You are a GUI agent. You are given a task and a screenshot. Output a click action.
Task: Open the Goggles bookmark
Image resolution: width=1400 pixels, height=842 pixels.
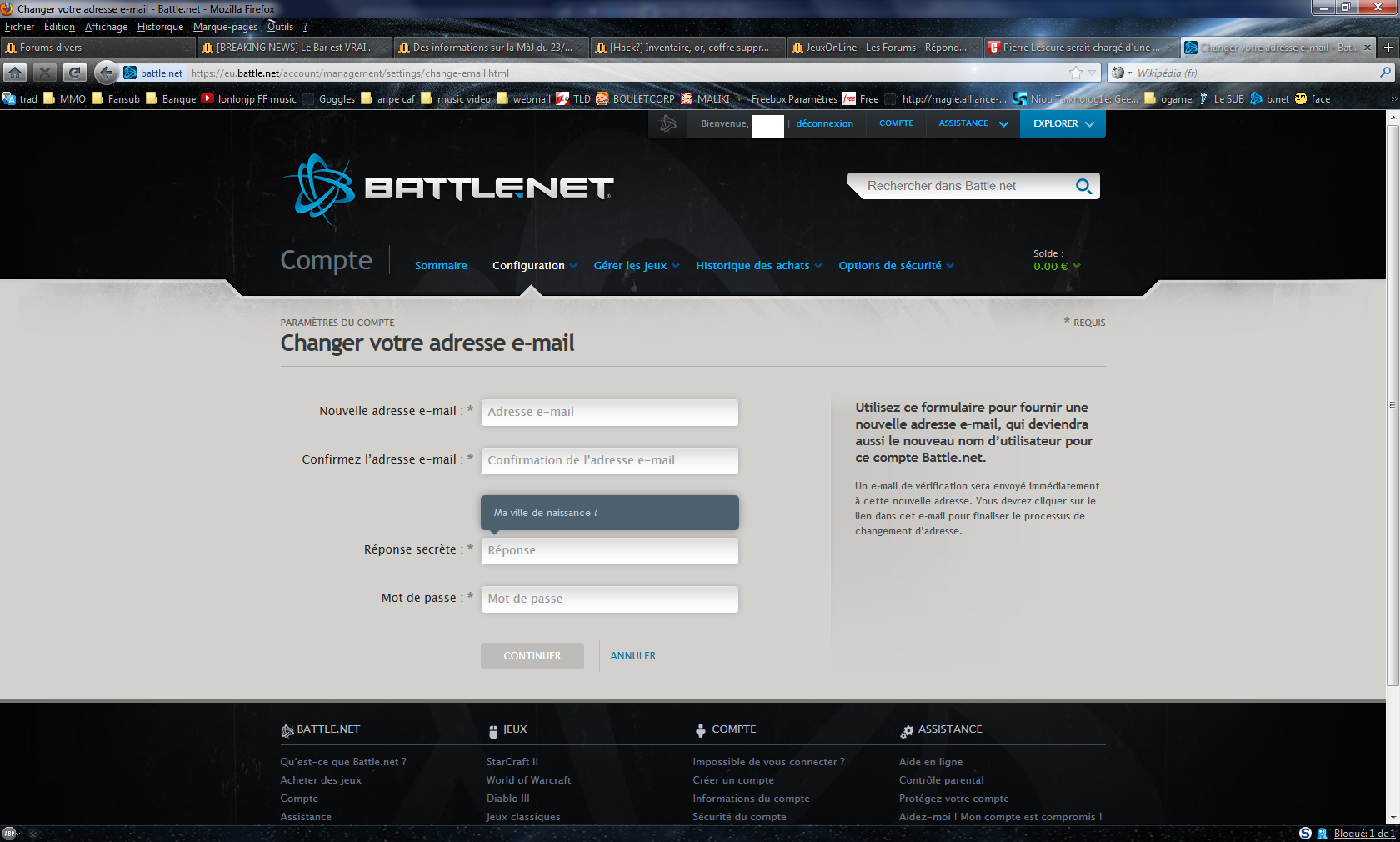click(328, 98)
